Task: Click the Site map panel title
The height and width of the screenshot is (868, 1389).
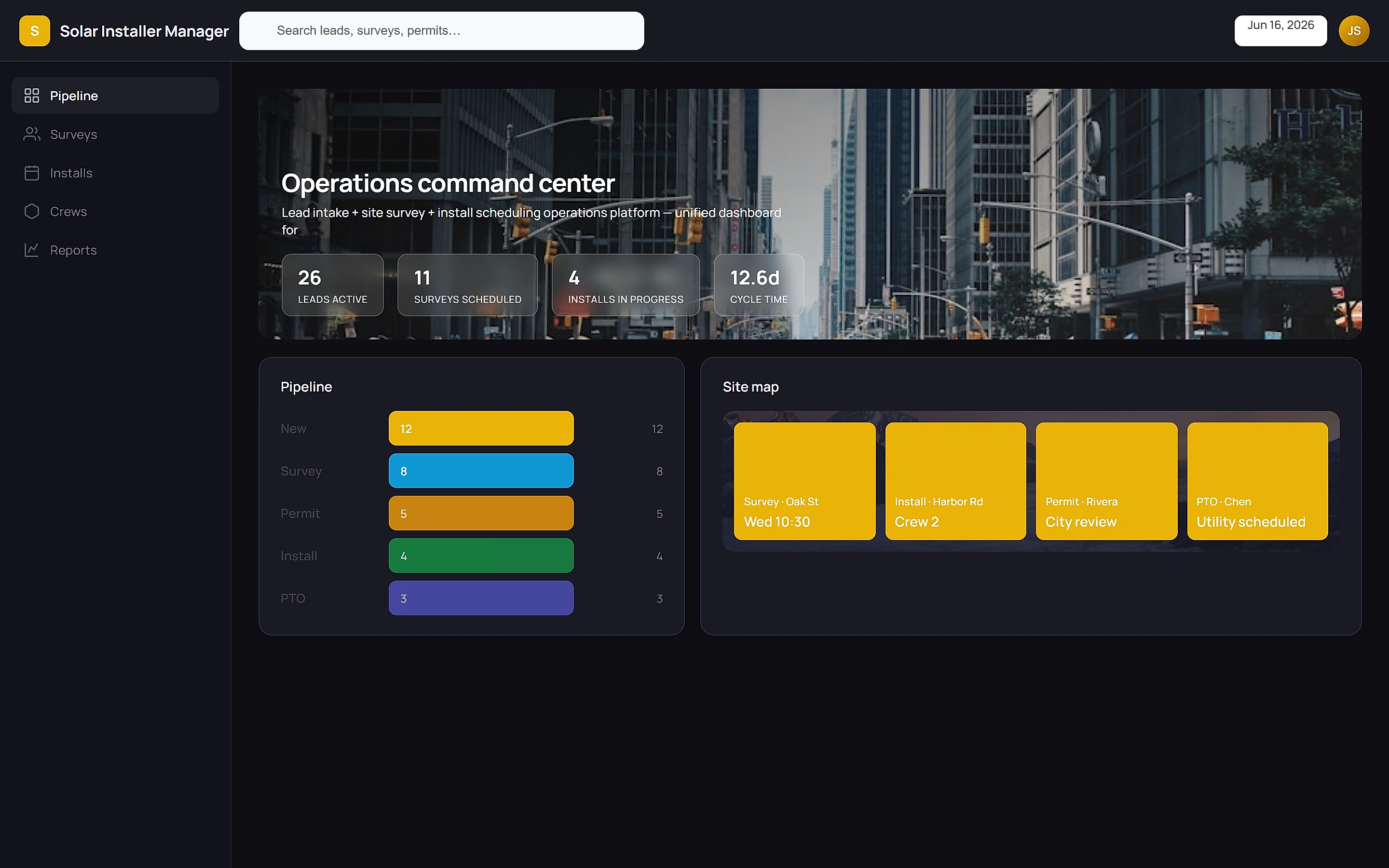Action: [751, 387]
